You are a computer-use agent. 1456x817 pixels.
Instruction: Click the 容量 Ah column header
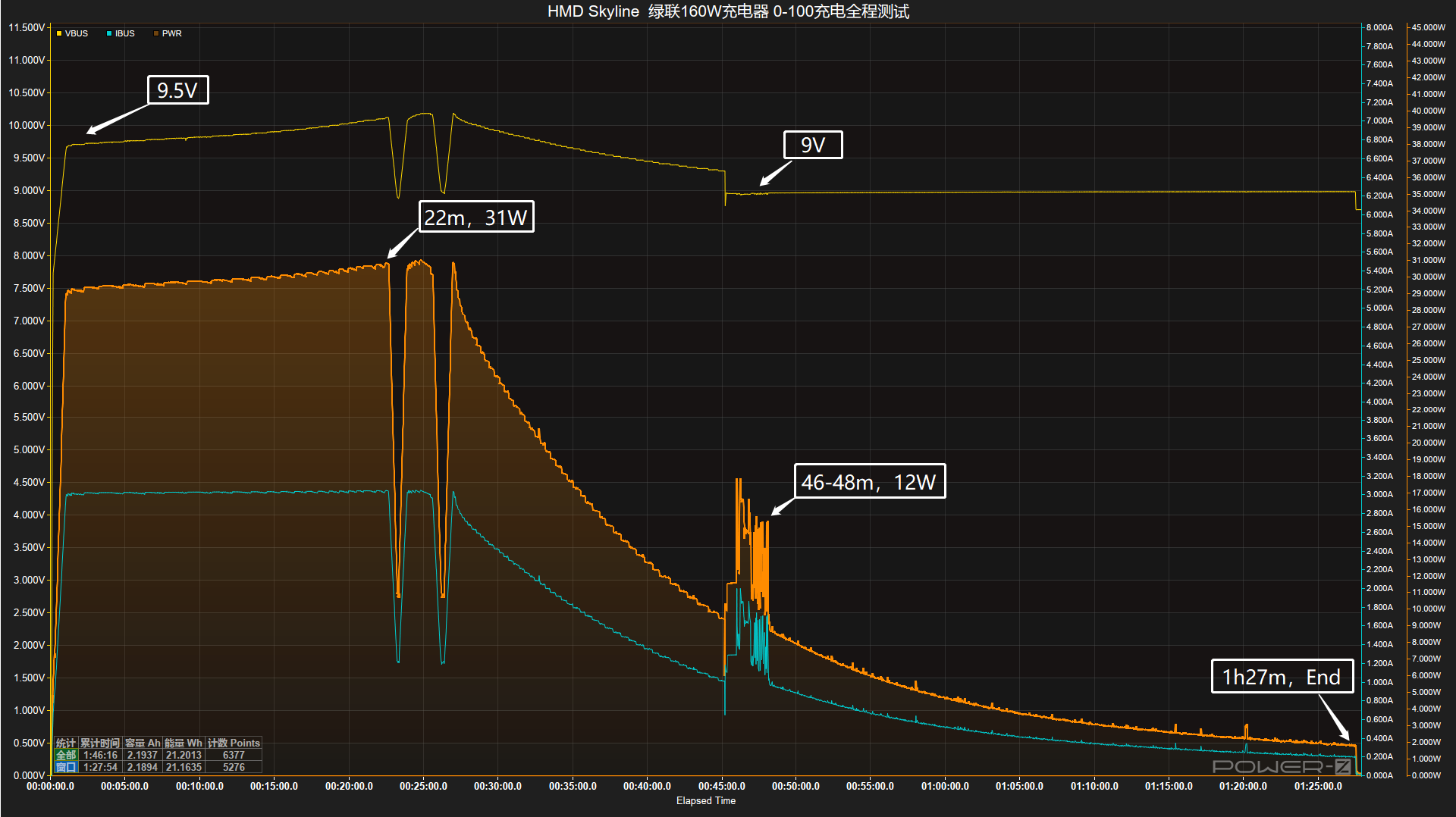[x=143, y=743]
